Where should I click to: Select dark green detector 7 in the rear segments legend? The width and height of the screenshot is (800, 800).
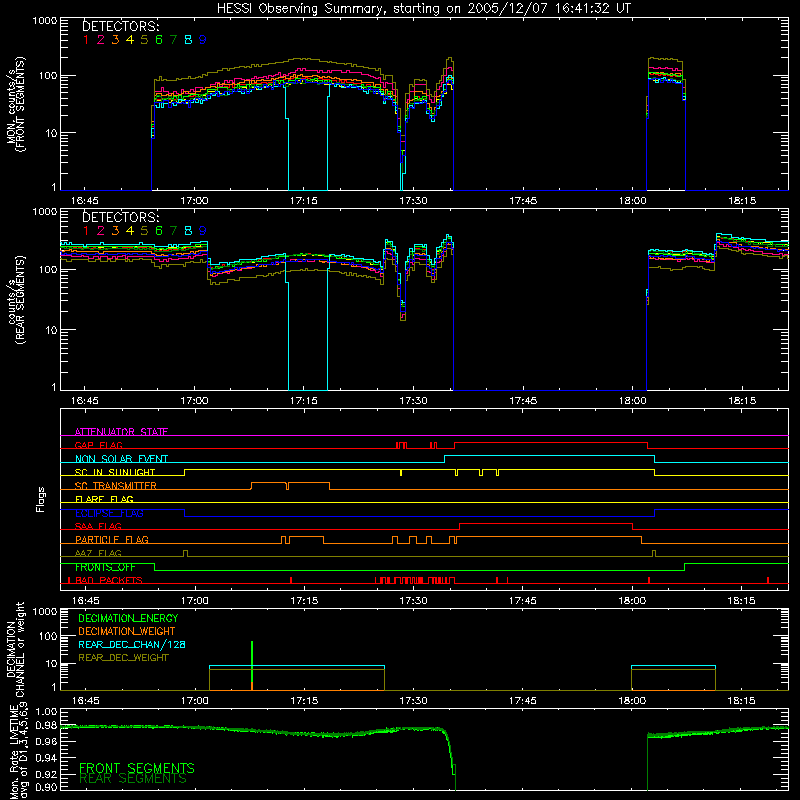173,231
